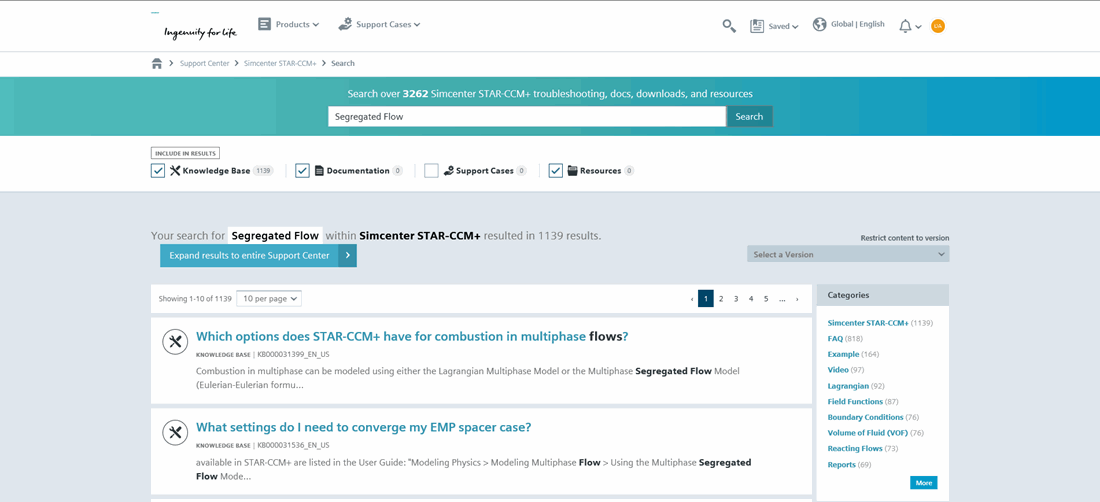The width and height of the screenshot is (1100, 502).
Task: Click the pagination ellipsis
Action: [x=782, y=299]
